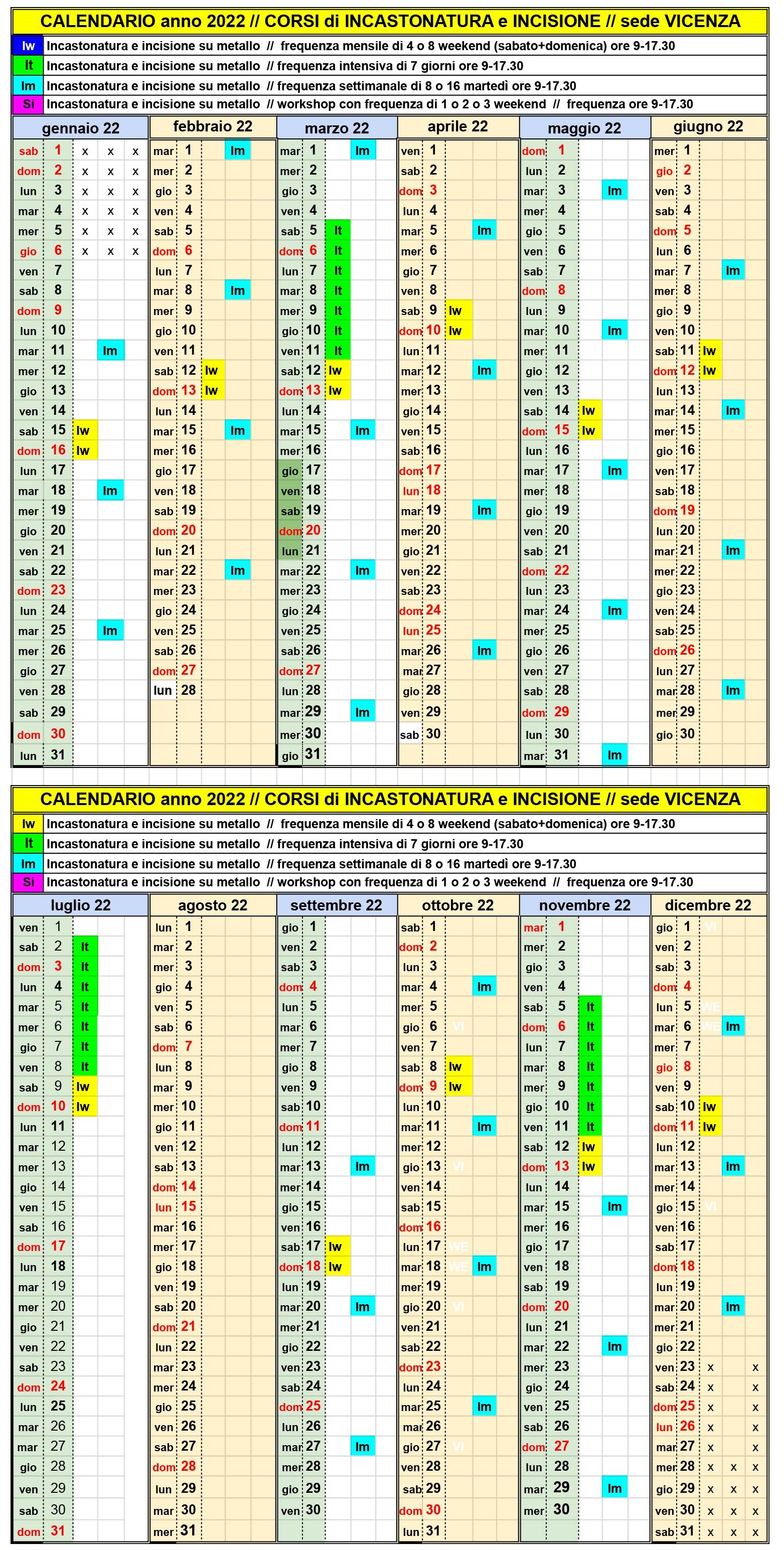Image resolution: width=784 pixels, height=1550 pixels.
Task: Select the aprile 22 month header
Action: point(458,126)
